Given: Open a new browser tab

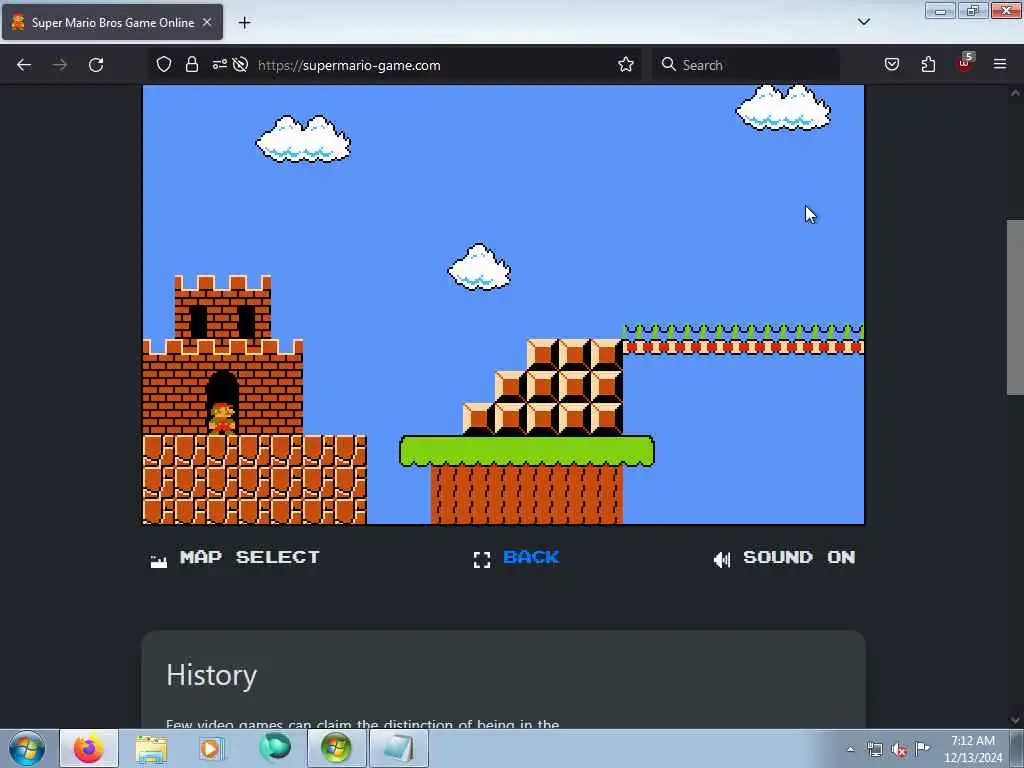Looking at the screenshot, I should pos(244,23).
